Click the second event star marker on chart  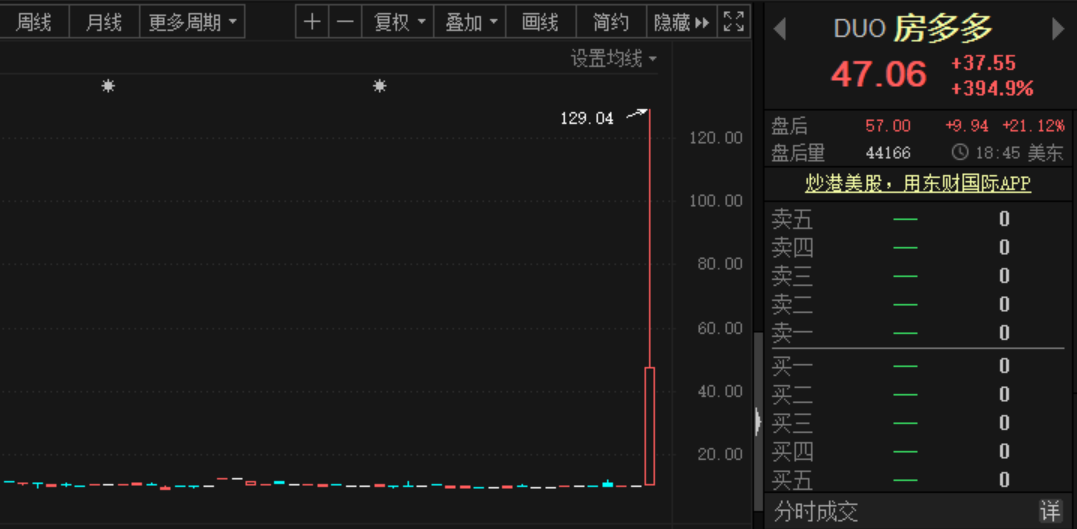click(x=380, y=87)
